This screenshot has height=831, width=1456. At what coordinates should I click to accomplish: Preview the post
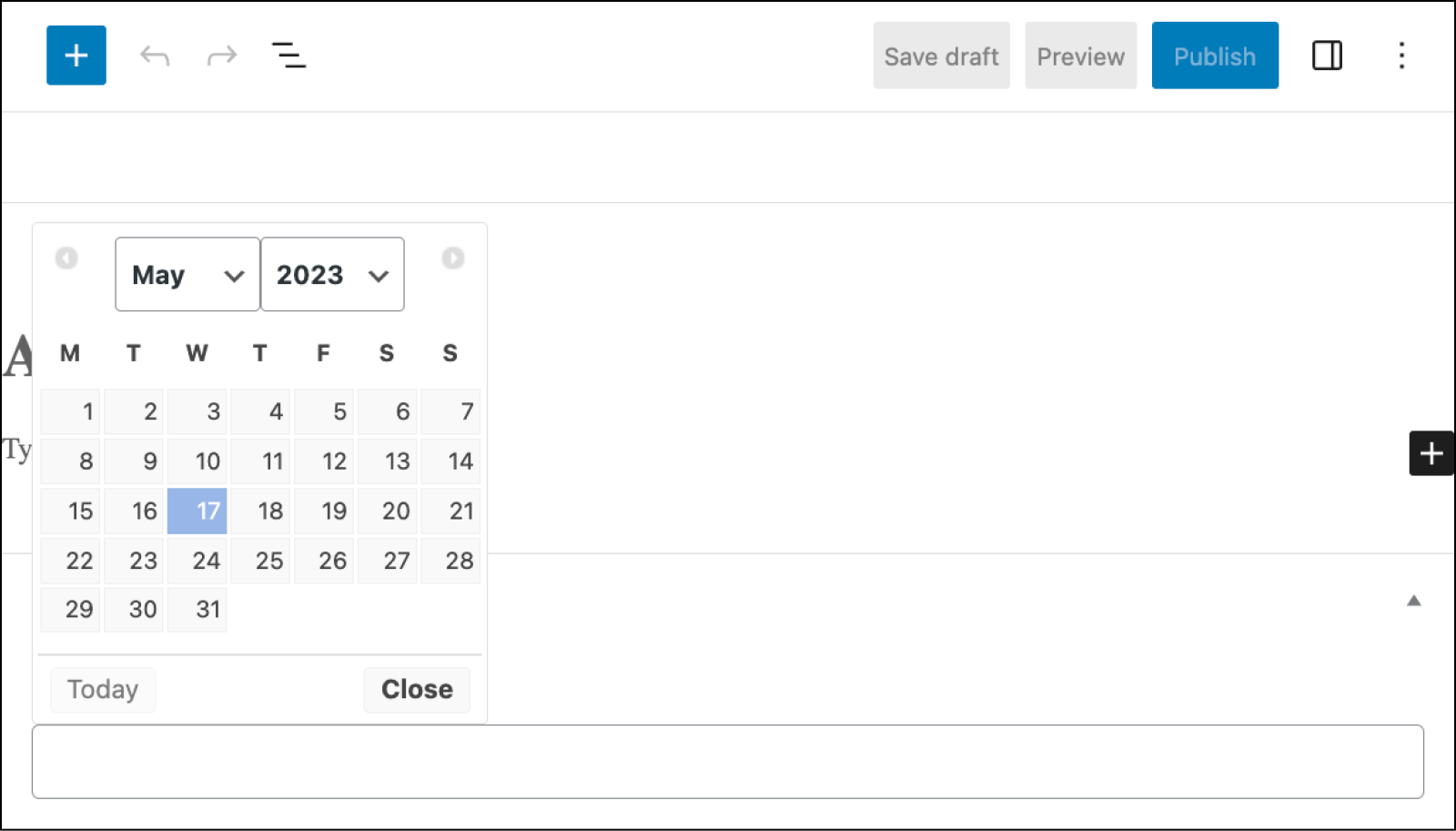click(1080, 56)
